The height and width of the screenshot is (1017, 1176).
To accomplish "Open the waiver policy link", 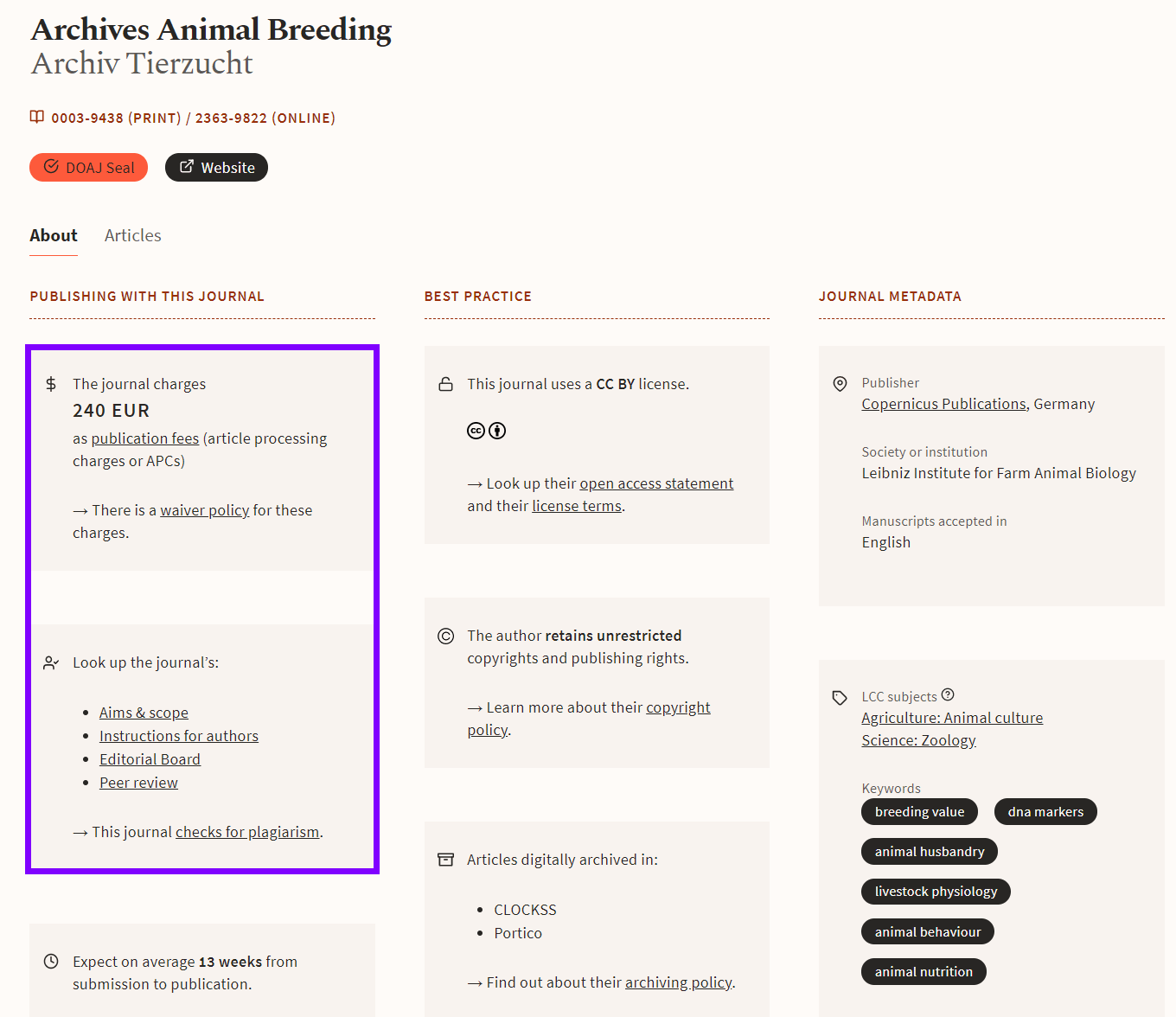I will coord(205,510).
